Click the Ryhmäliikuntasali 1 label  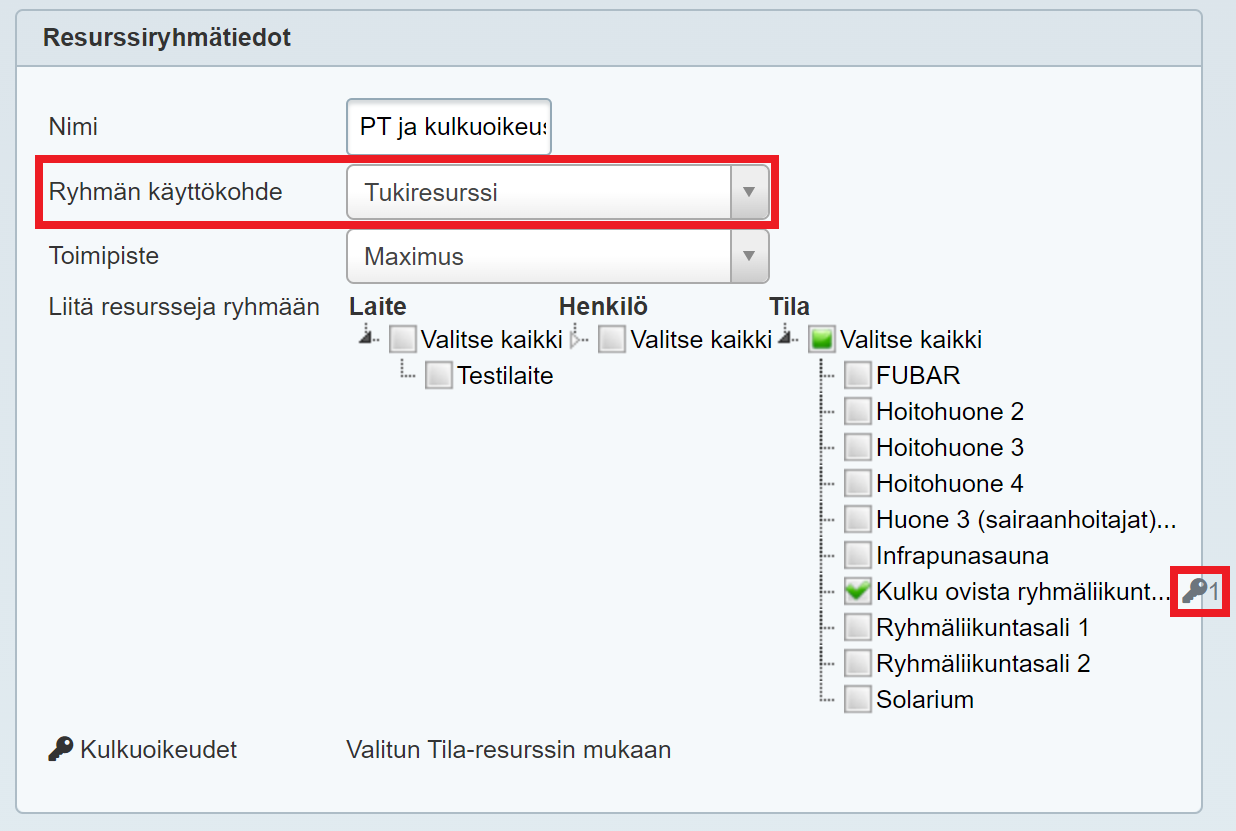coord(981,628)
